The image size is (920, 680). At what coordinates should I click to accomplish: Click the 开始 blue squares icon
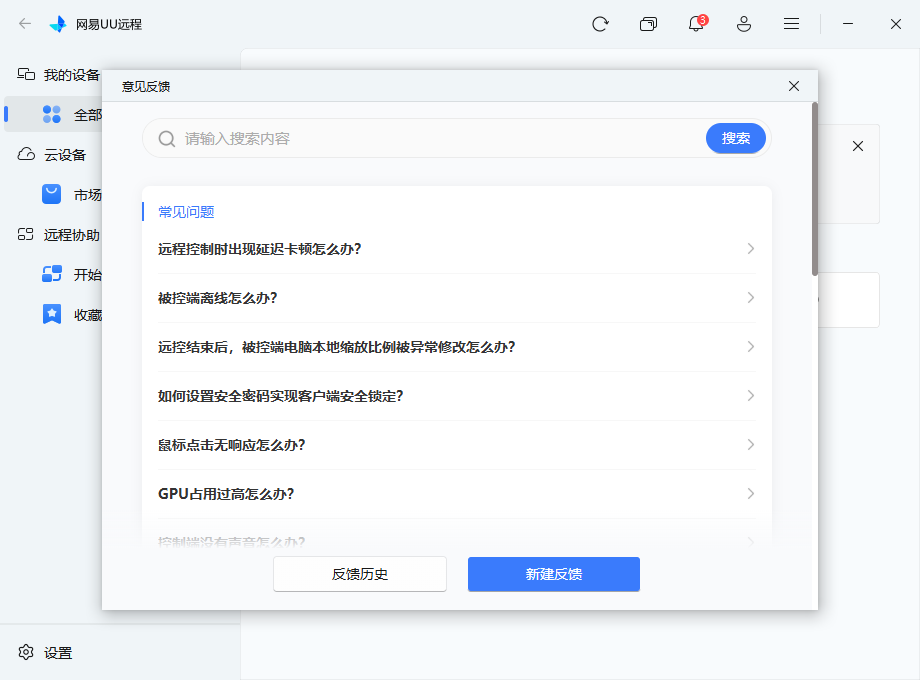point(52,274)
